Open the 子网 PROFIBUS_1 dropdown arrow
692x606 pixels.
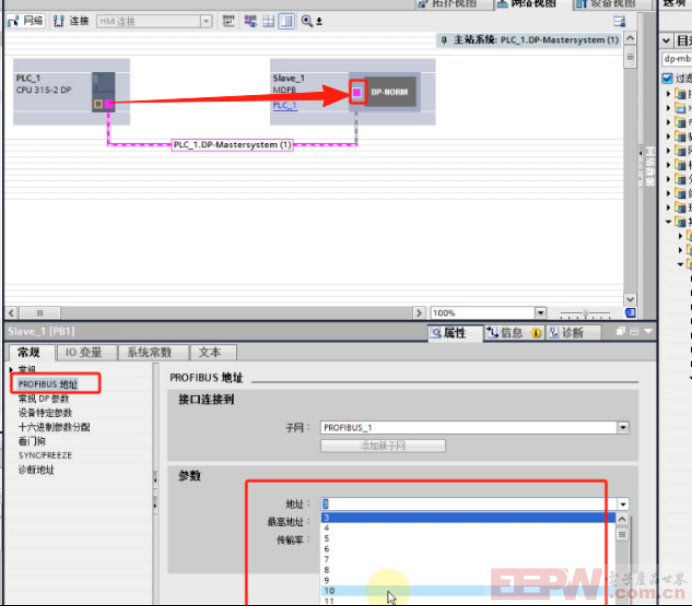(x=623, y=427)
